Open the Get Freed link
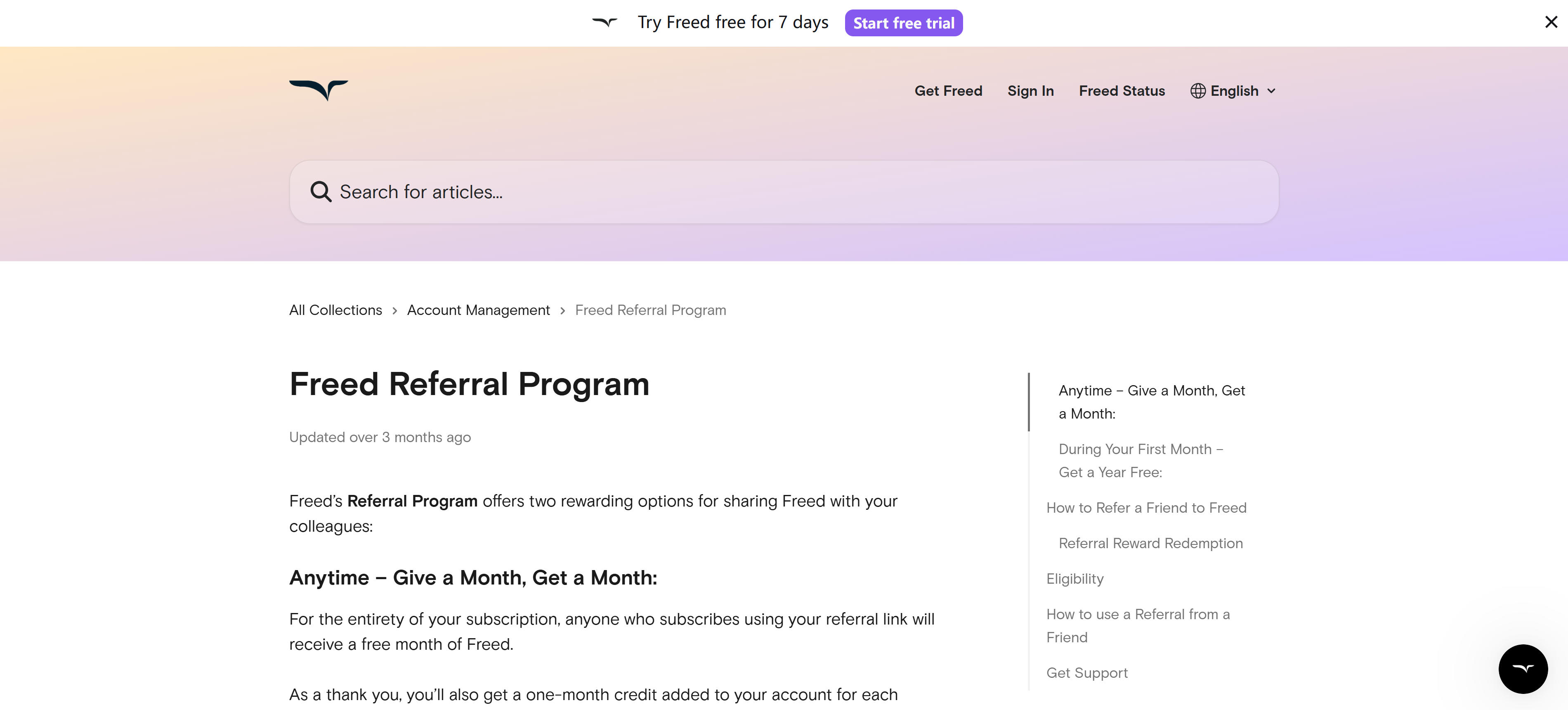The width and height of the screenshot is (1568, 710). 948,91
